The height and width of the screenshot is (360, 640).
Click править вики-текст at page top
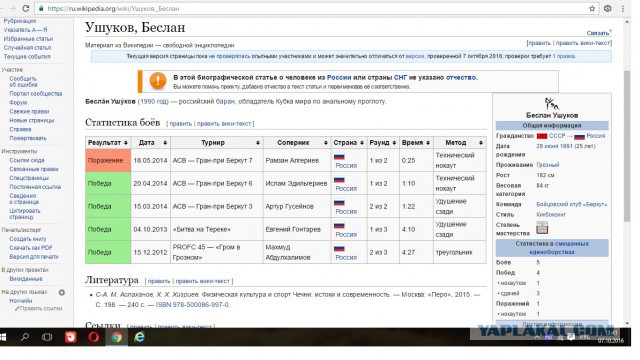point(583,42)
